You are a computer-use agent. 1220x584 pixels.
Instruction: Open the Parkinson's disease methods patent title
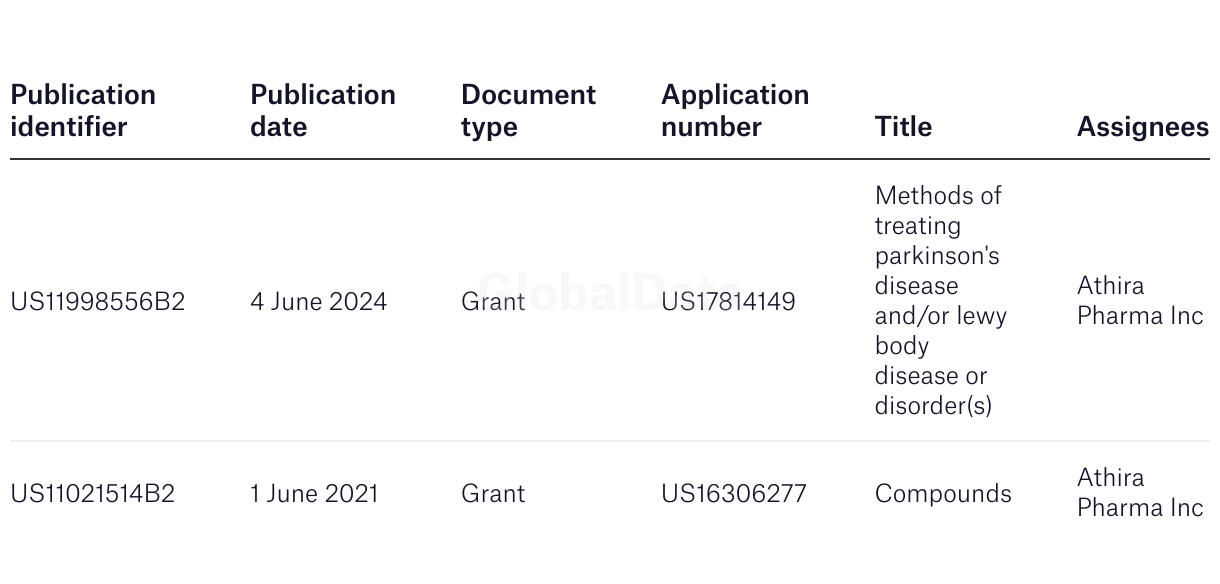coord(940,300)
